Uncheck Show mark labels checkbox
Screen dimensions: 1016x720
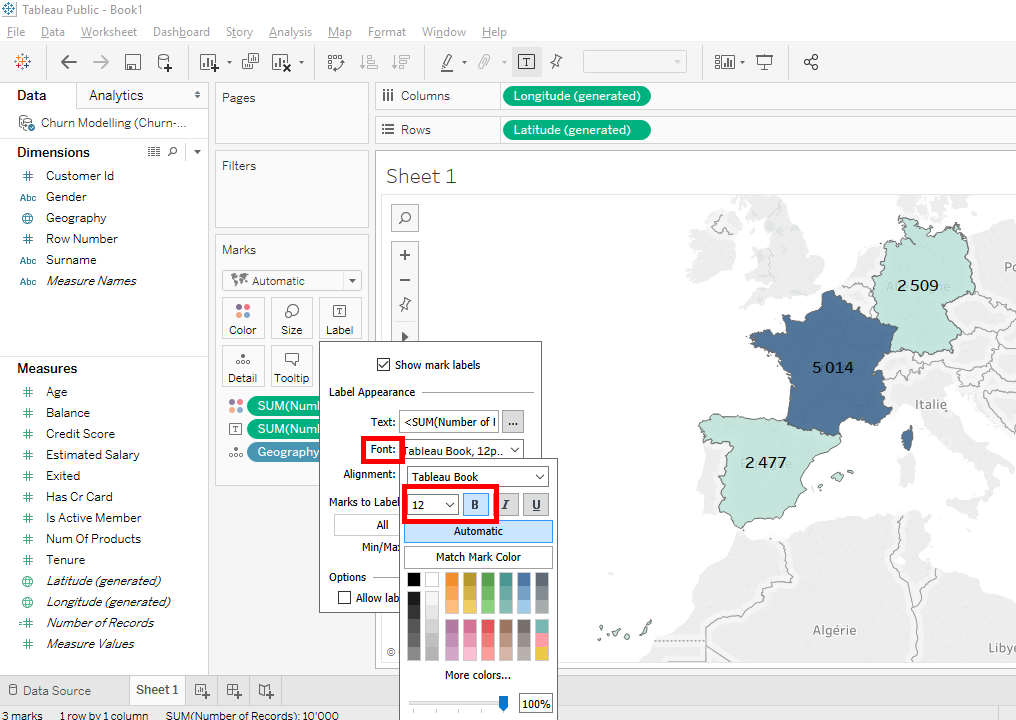(383, 365)
